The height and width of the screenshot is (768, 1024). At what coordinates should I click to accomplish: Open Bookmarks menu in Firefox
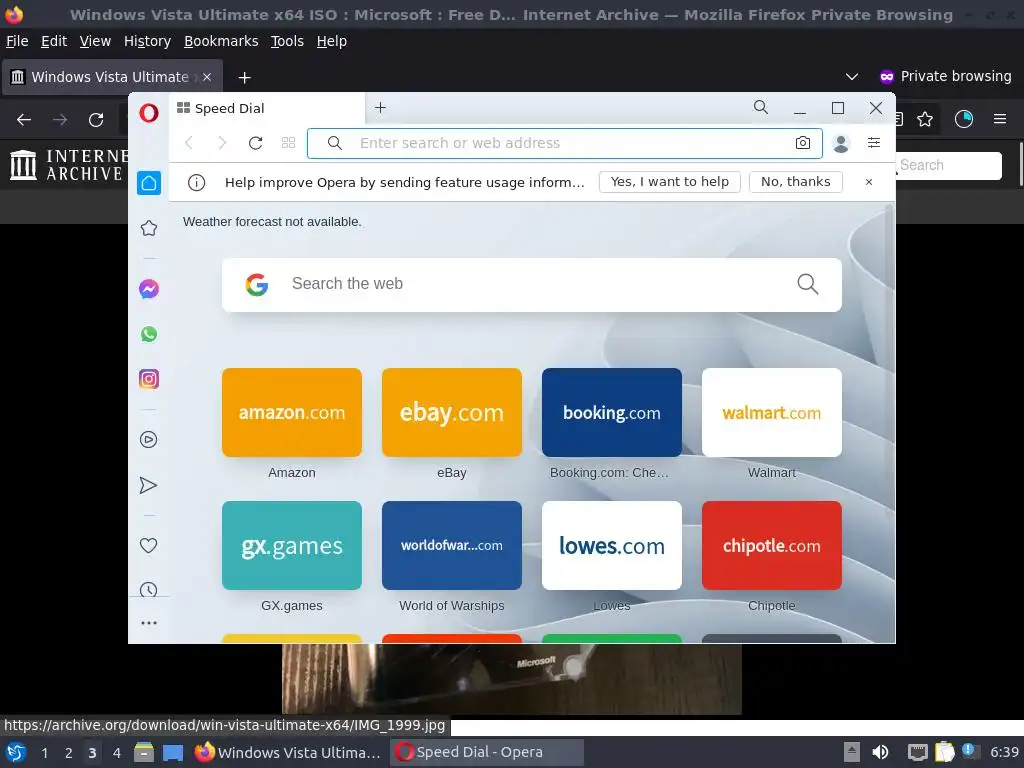(x=221, y=41)
